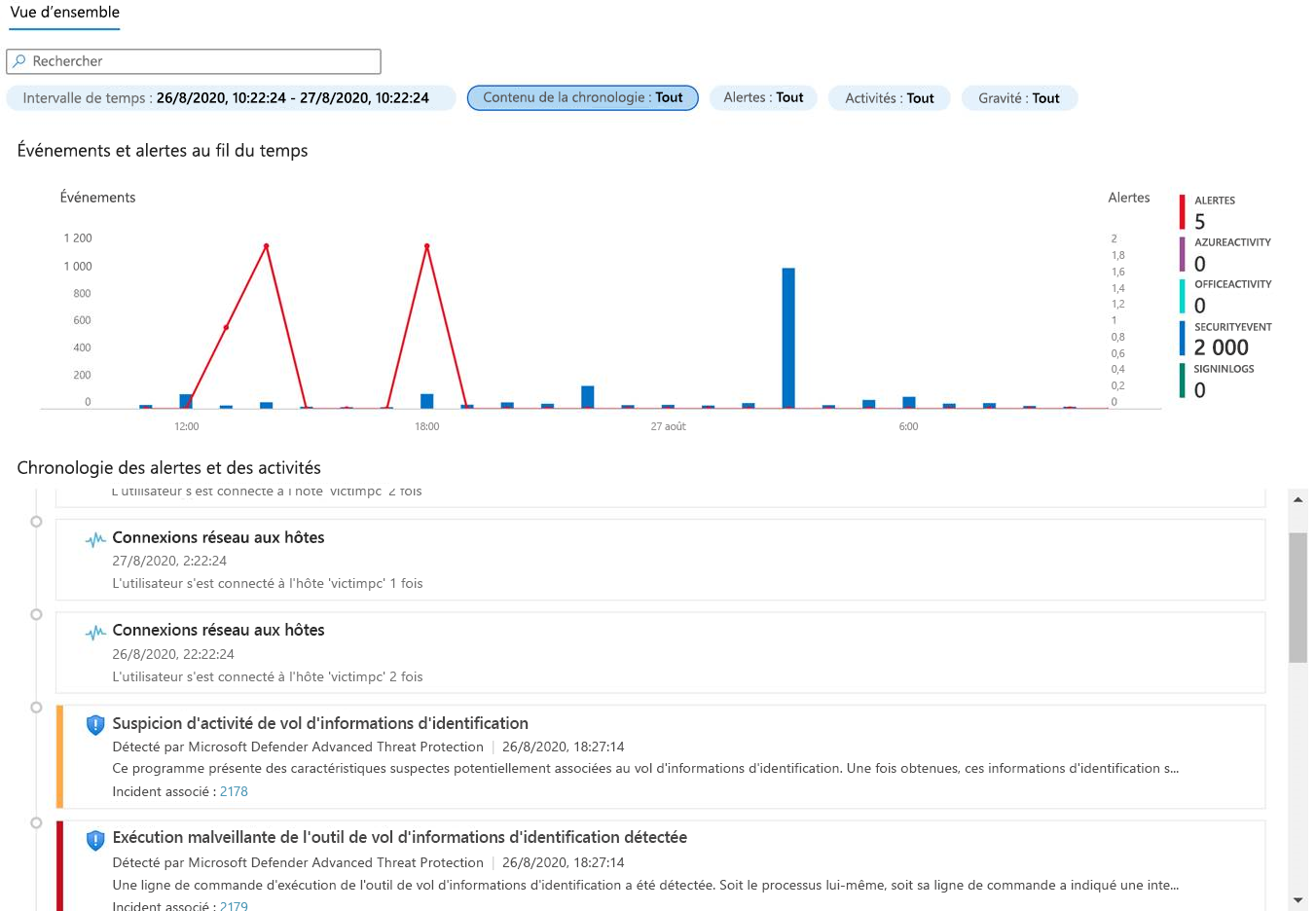Click OFFICEACTIVITY legend label
This screenshot has width=1316, height=911.
click(x=1232, y=284)
